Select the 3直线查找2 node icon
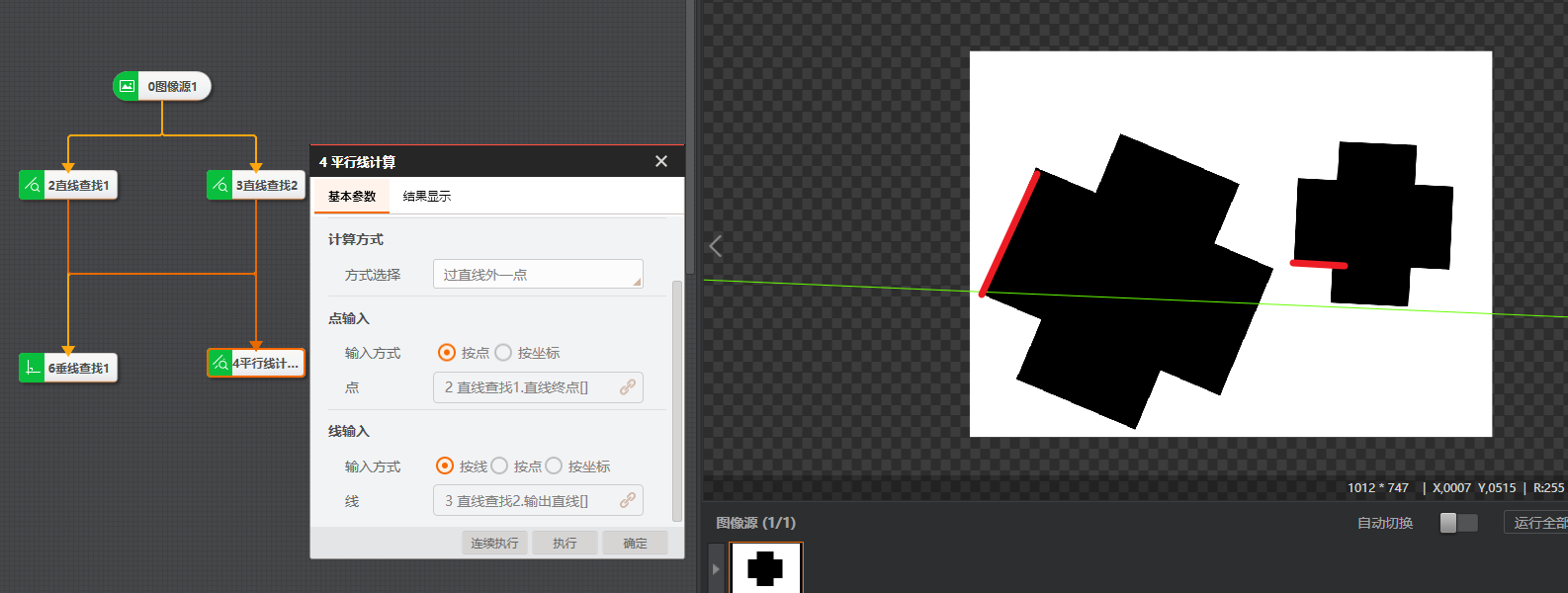Image resolution: width=1568 pixels, height=593 pixels. point(219,185)
